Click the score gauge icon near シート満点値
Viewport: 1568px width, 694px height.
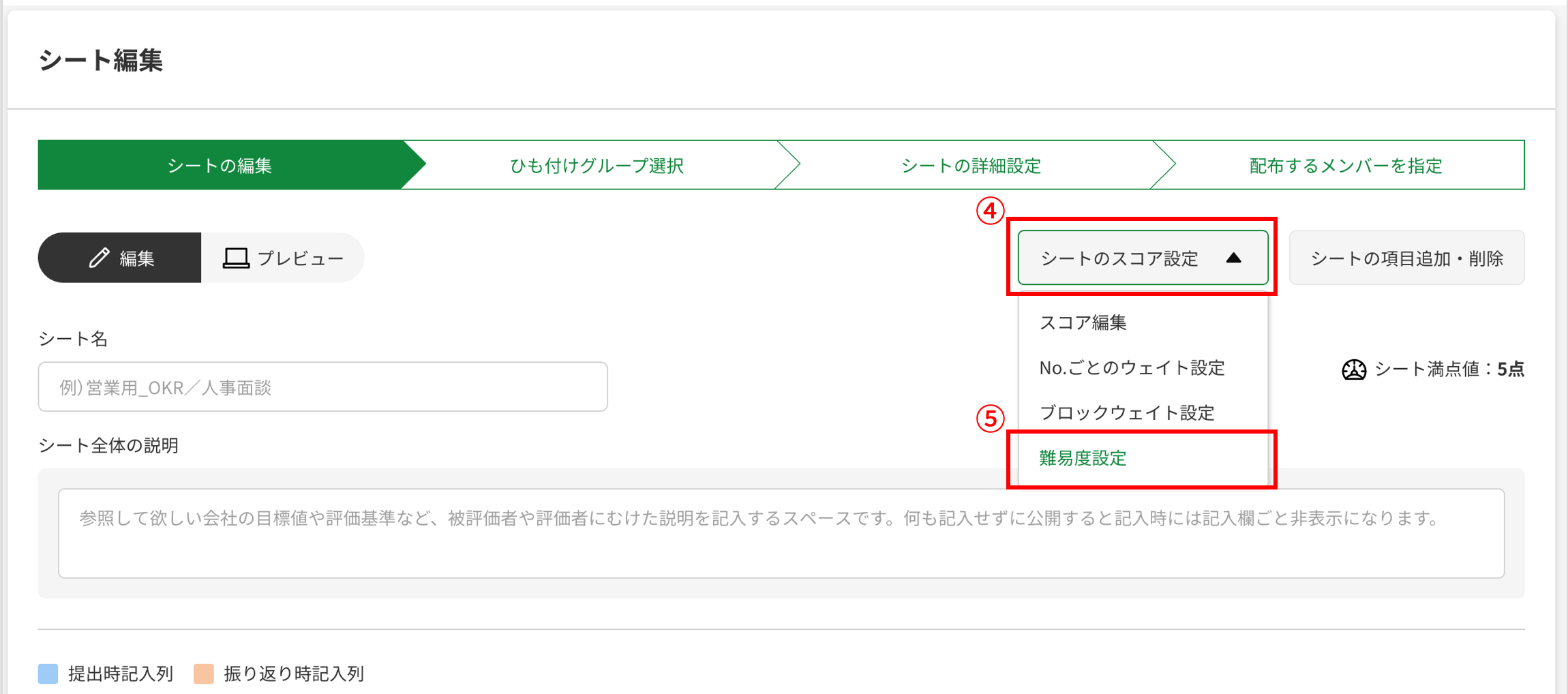pyautogui.click(x=1354, y=369)
